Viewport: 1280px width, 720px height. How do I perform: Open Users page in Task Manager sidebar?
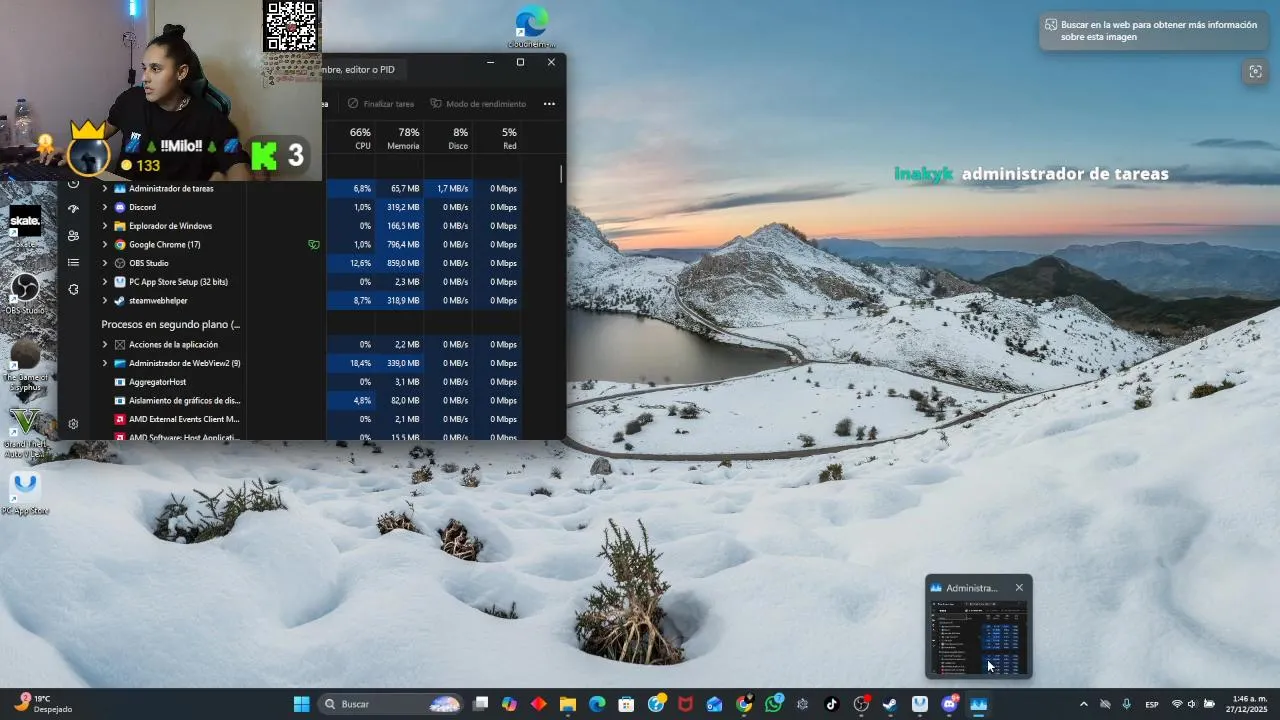[x=73, y=236]
